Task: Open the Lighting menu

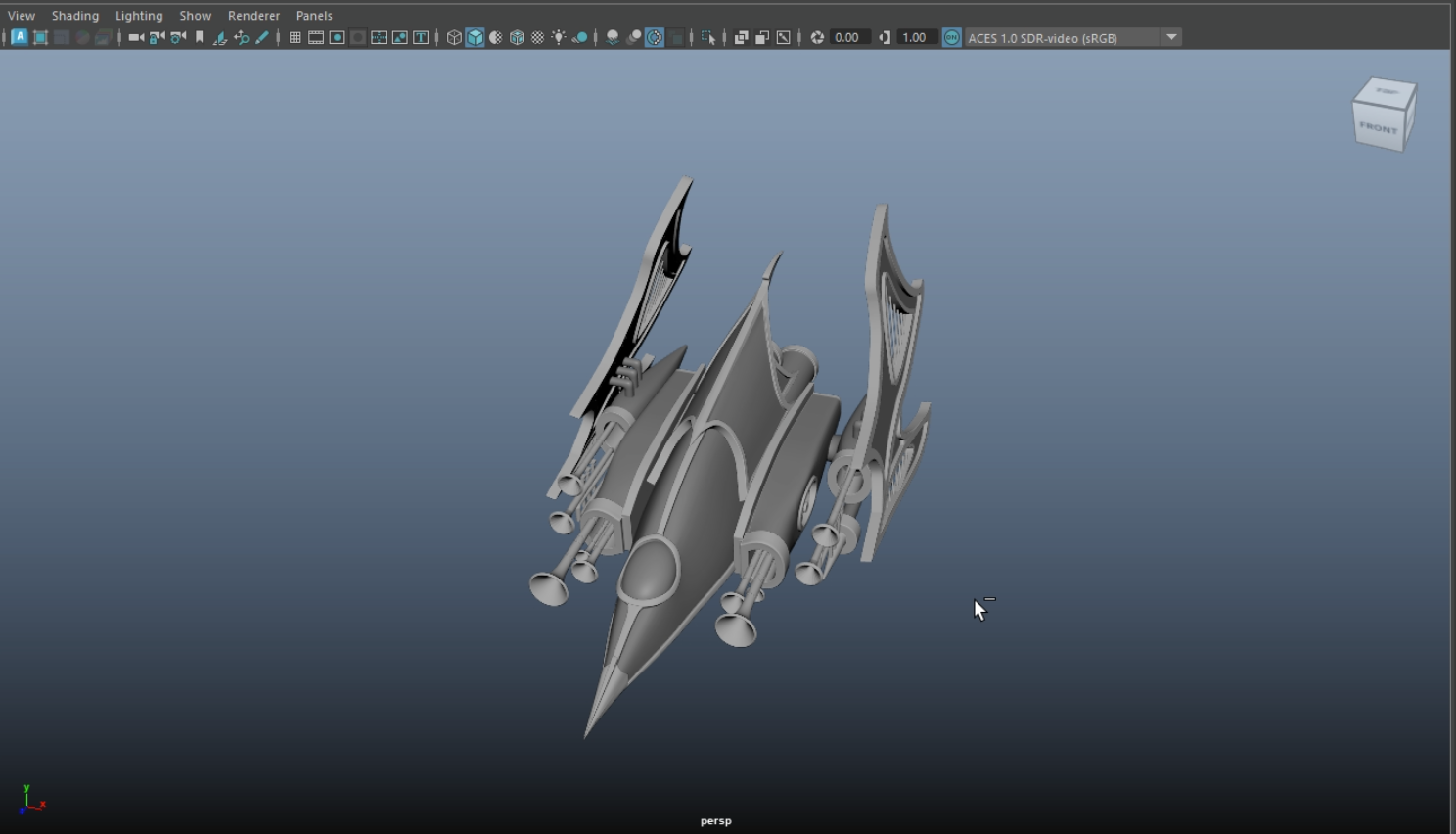Action: [139, 15]
